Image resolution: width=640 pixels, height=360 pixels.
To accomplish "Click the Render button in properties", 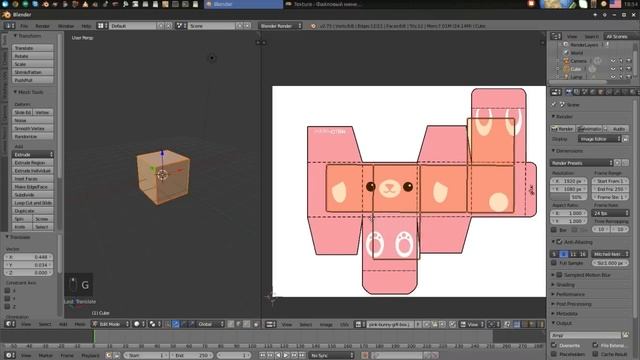I will (563, 129).
